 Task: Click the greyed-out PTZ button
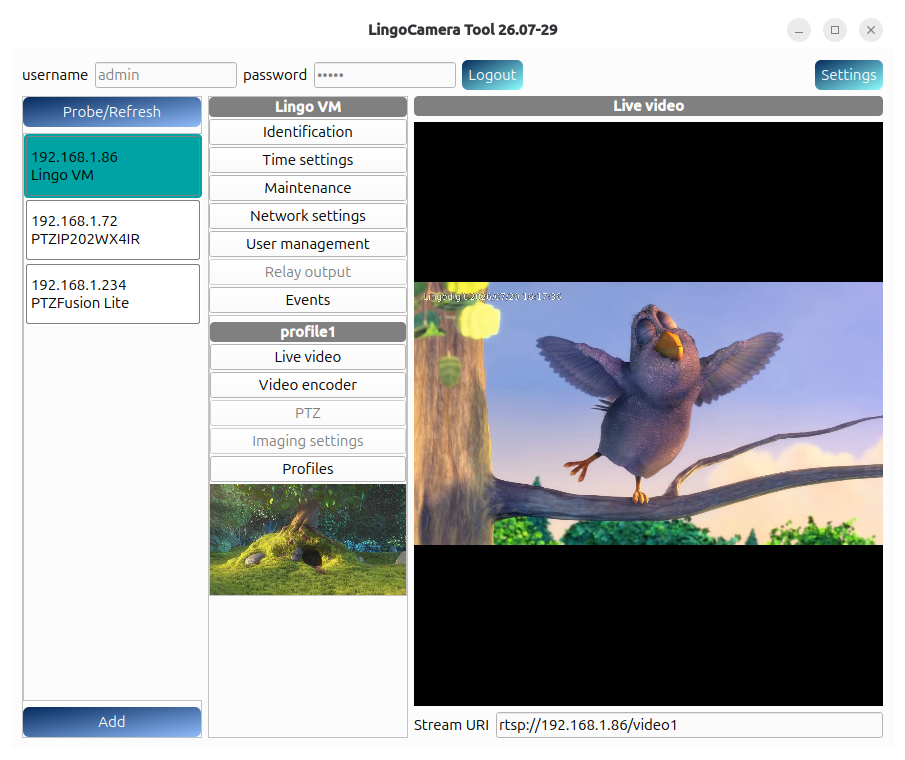[308, 413]
